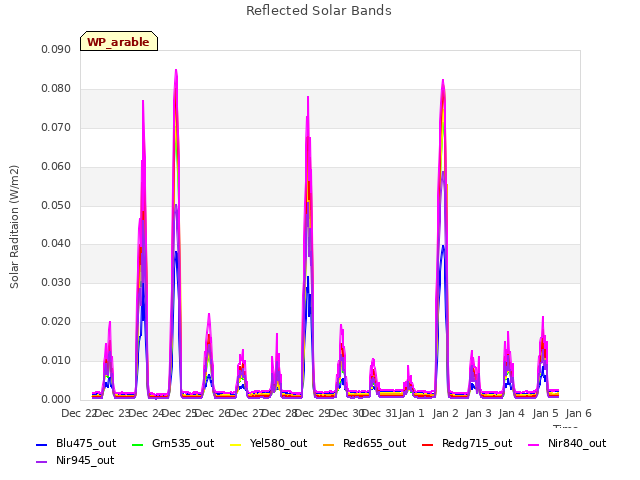
Task: Click the 0.000 y-axis tick label
Action: [56, 400]
